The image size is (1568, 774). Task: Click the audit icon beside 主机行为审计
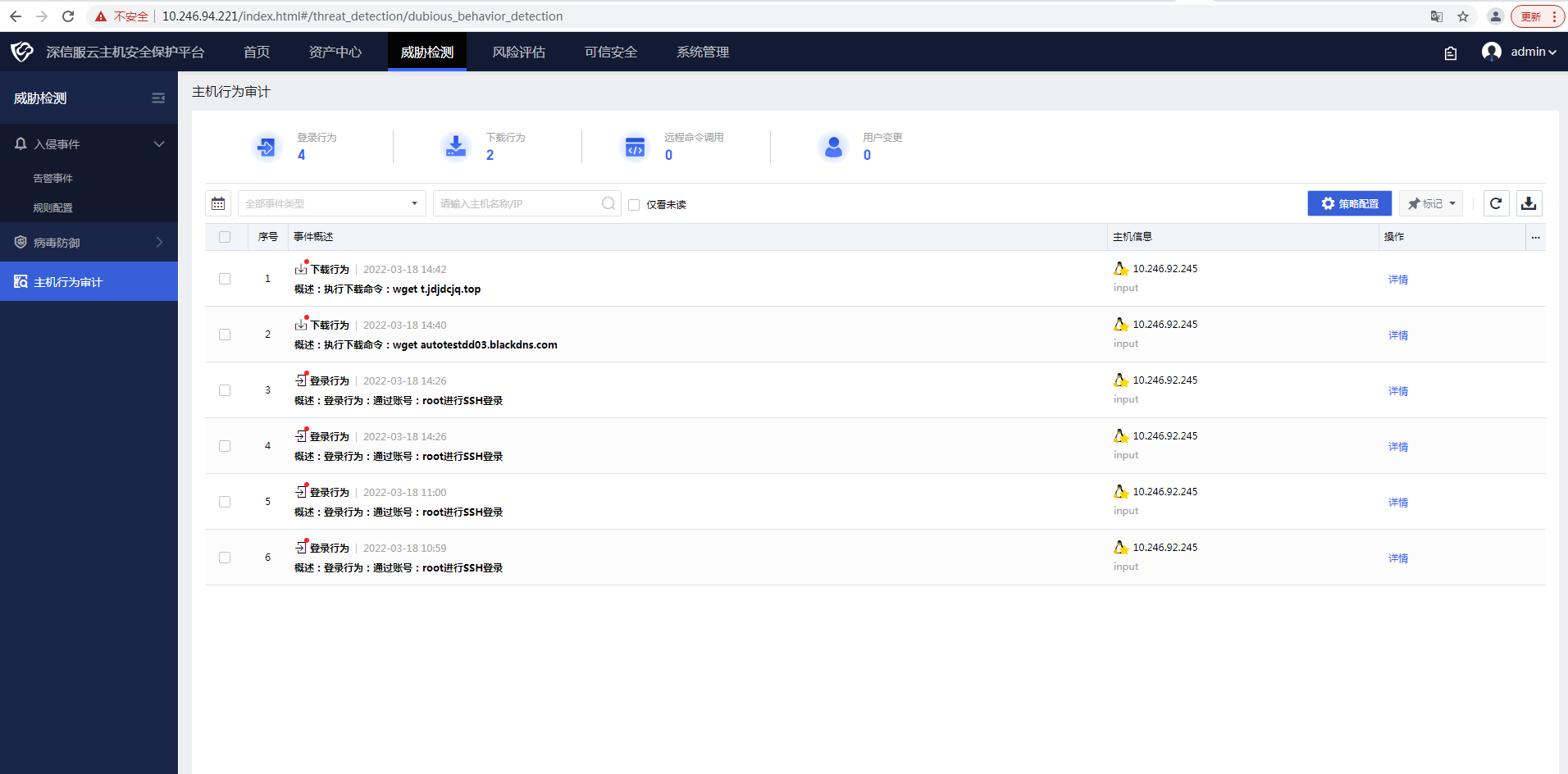click(x=21, y=281)
